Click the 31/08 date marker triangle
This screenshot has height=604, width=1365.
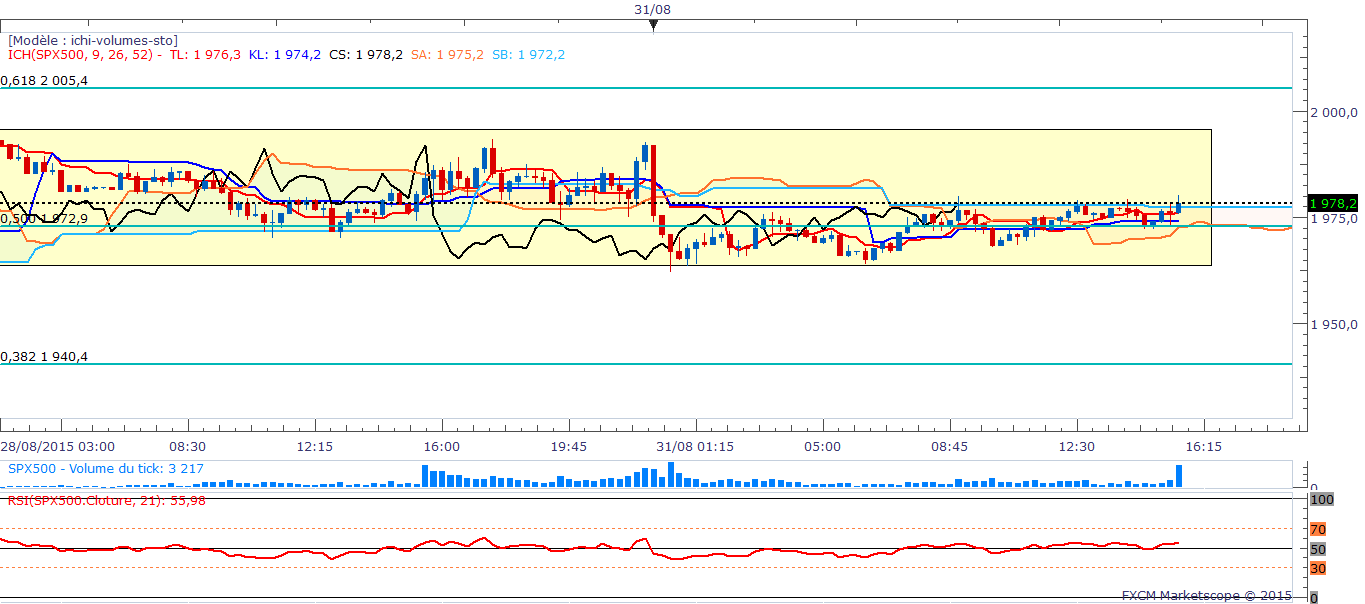click(653, 25)
